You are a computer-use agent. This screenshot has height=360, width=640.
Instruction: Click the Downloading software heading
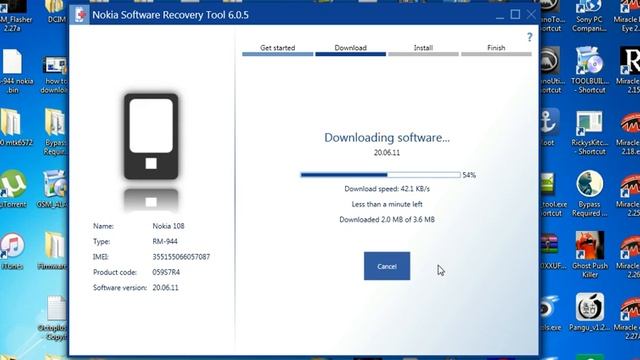[387, 138]
